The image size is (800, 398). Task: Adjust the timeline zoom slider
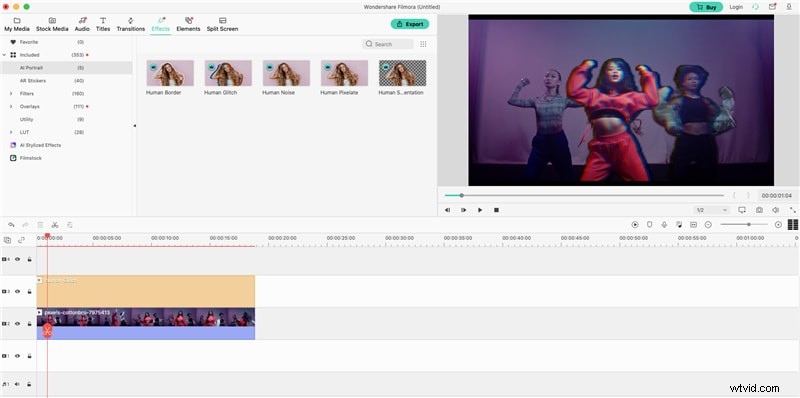pyautogui.click(x=743, y=225)
